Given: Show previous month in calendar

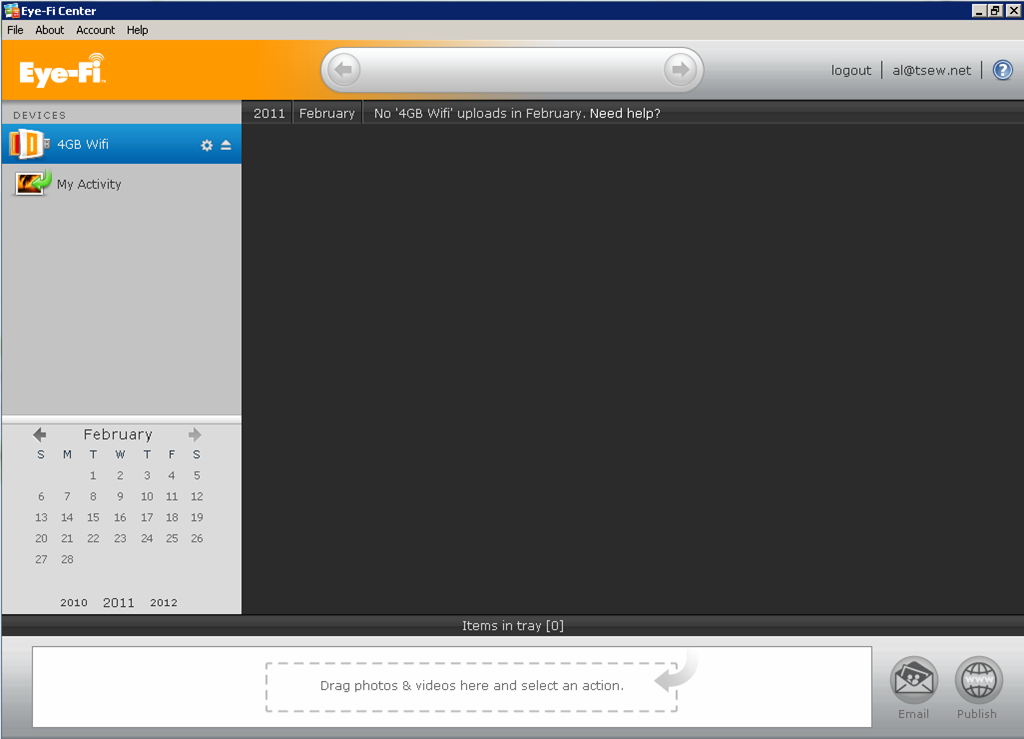Looking at the screenshot, I should coord(40,434).
